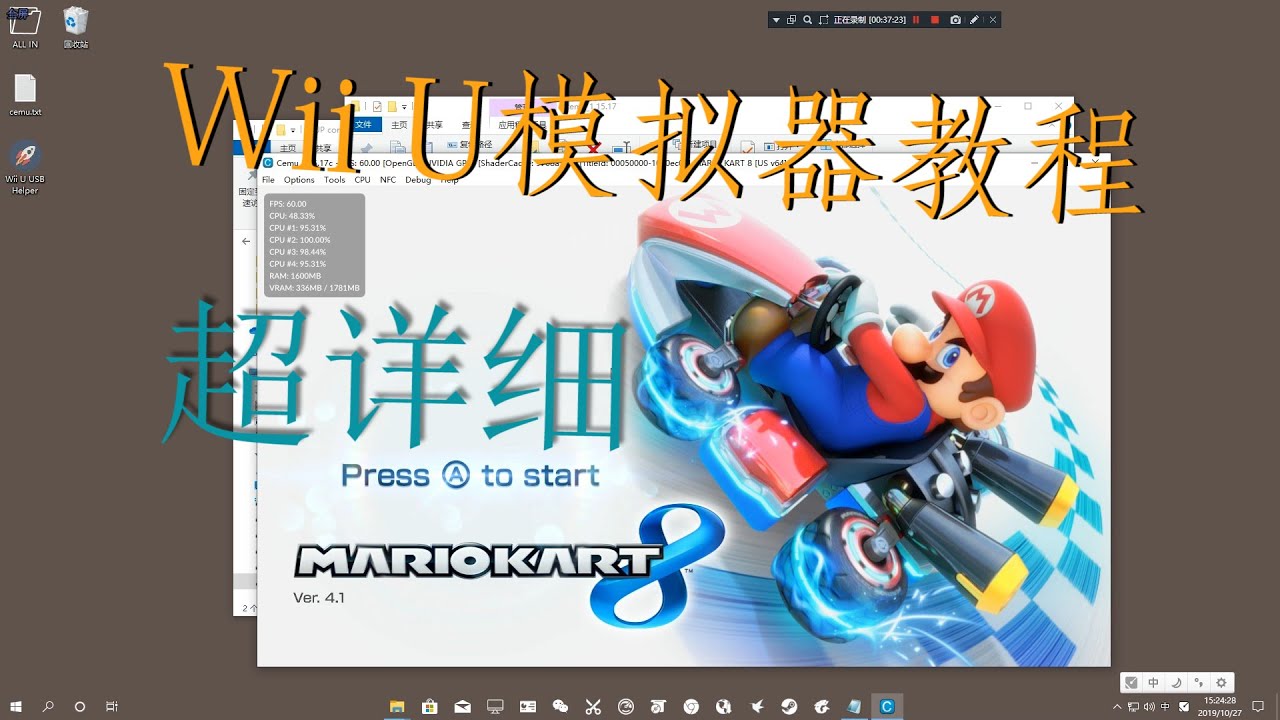Click the recorder region-select icon
1280x720 pixels.
tap(823, 20)
